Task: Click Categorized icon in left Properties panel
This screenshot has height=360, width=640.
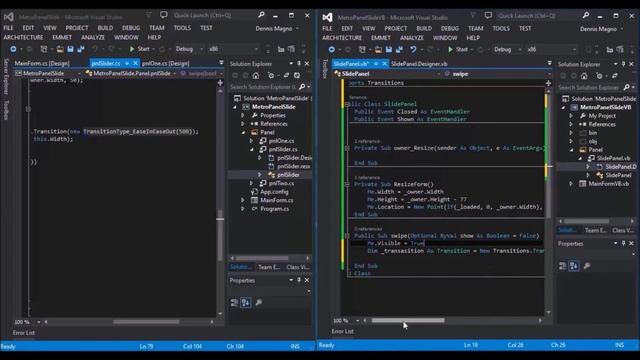Action: coord(234,302)
